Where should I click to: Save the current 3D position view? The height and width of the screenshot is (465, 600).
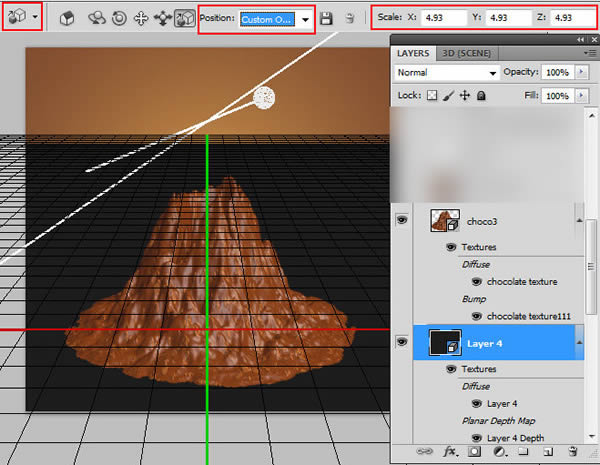coord(326,18)
